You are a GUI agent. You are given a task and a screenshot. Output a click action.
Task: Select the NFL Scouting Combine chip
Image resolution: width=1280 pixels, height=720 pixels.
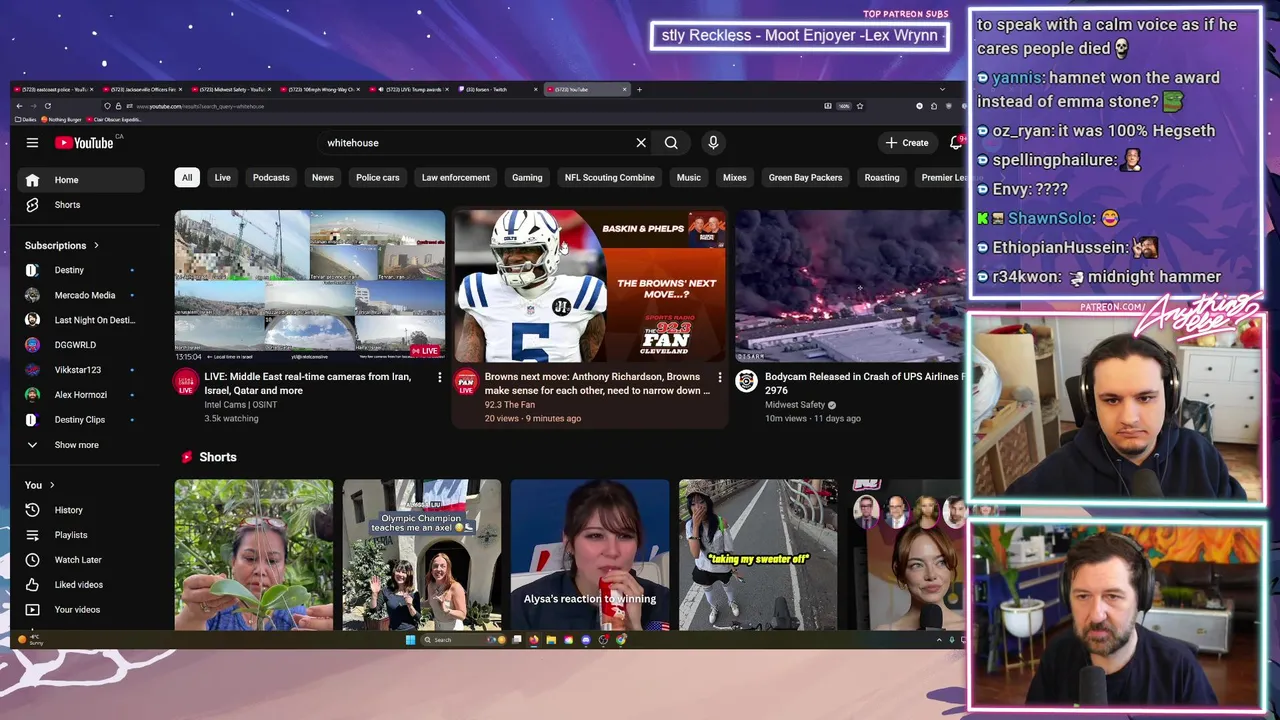click(x=610, y=177)
